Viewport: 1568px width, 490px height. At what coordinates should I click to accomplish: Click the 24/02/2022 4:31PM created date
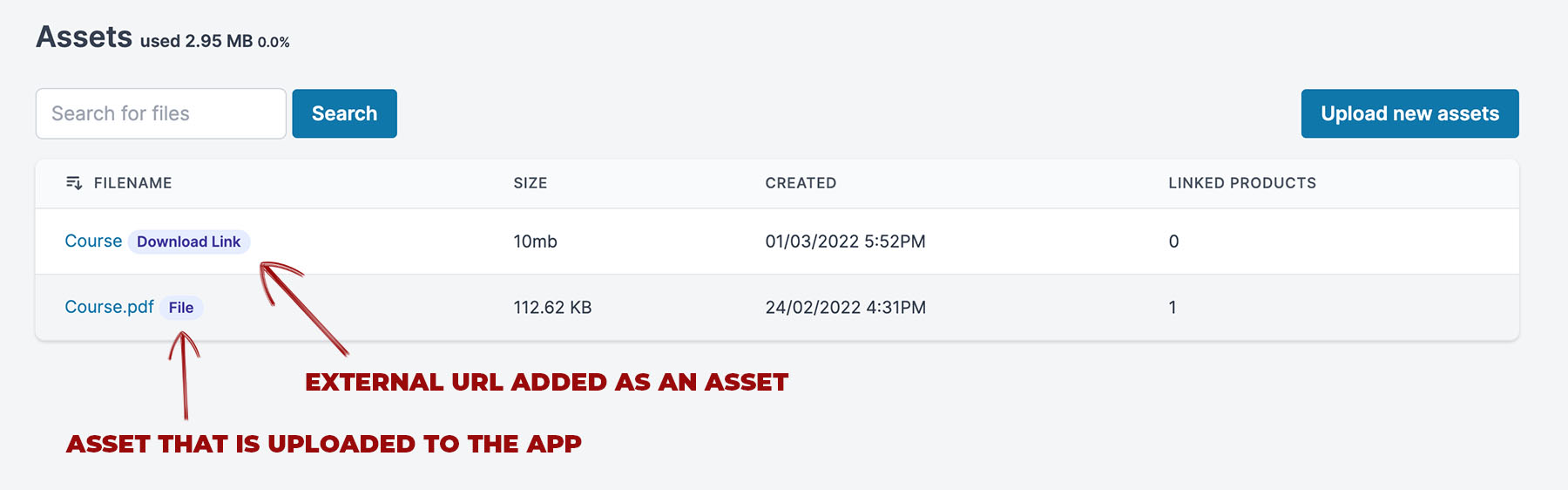pyautogui.click(x=845, y=308)
